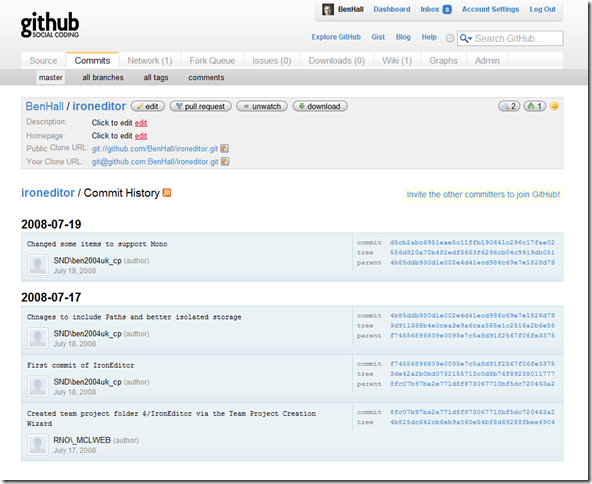Click author avatar for 'Changed some items' commit
The height and width of the screenshot is (484, 592).
[x=38, y=265]
